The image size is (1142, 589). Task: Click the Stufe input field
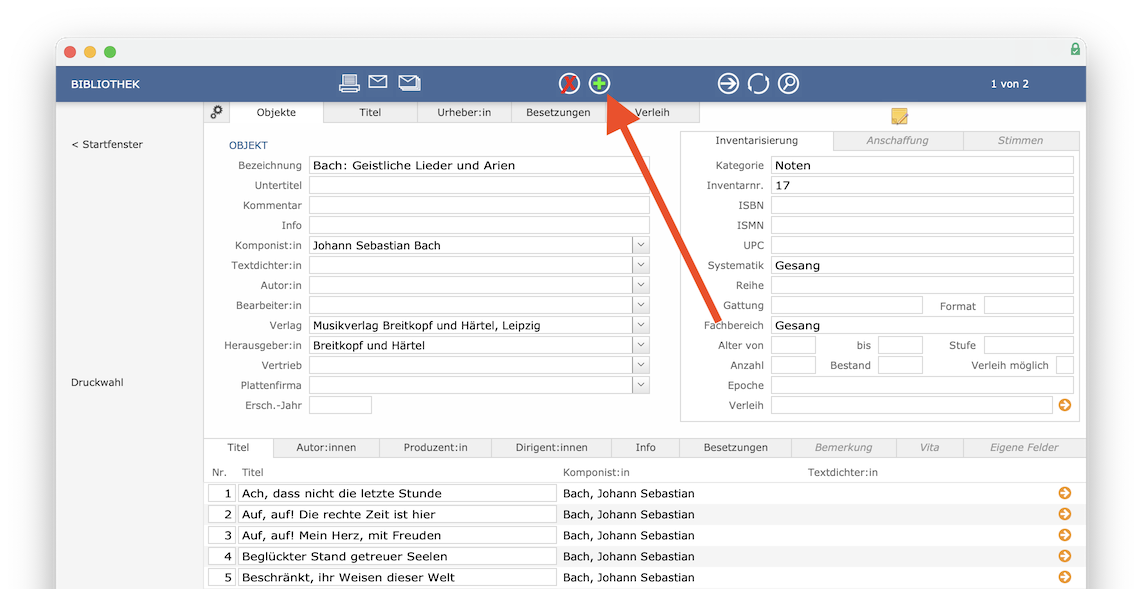tap(1028, 345)
